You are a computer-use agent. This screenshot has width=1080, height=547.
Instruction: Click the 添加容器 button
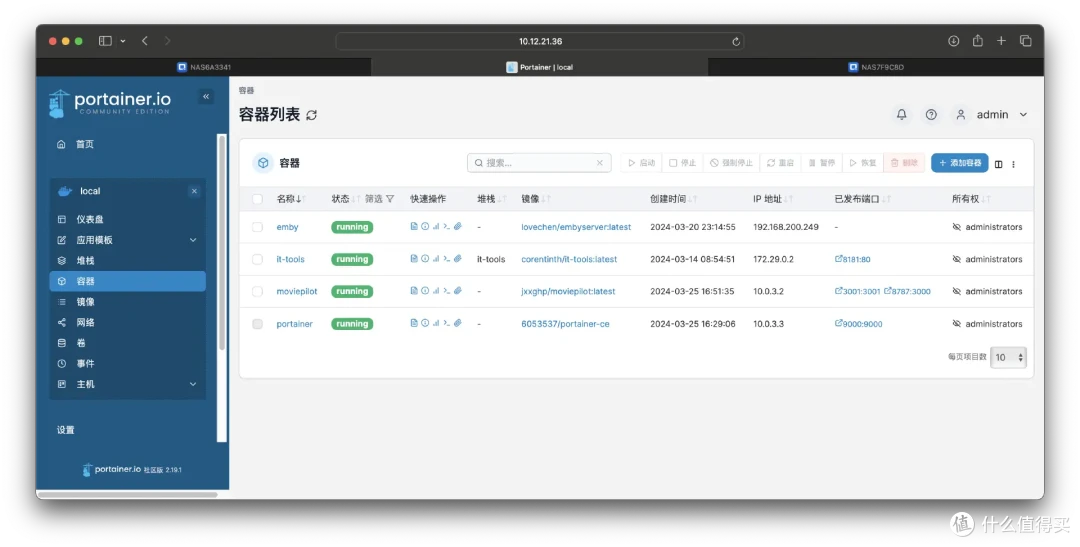[959, 163]
